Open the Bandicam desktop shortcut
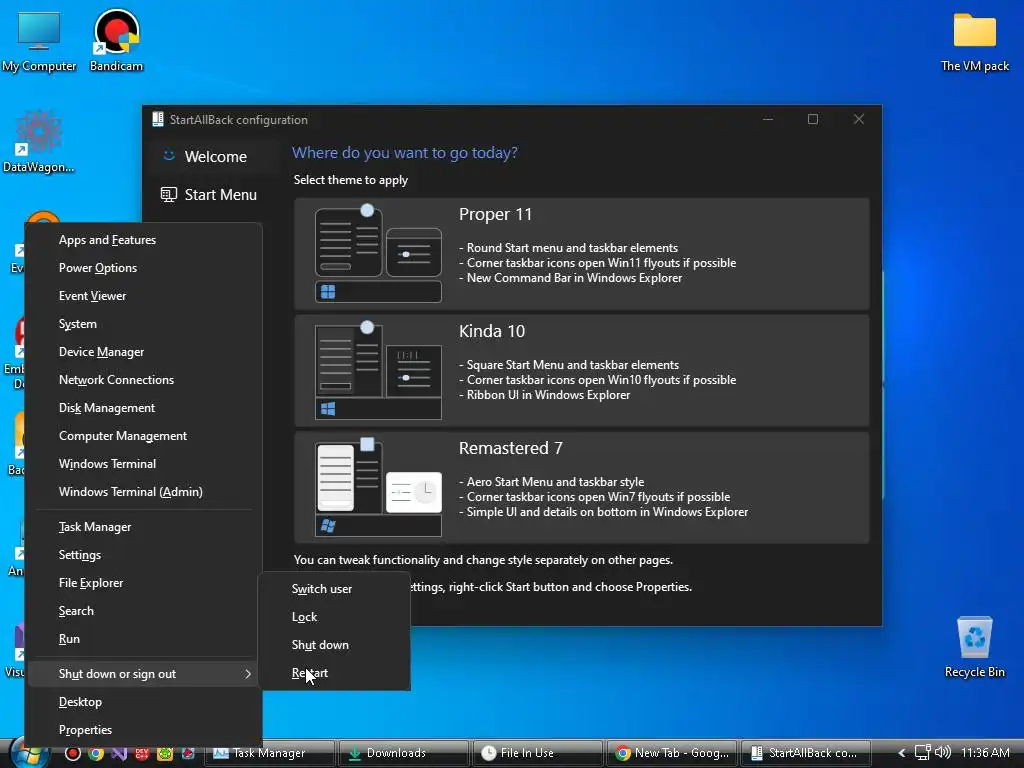The image size is (1024, 768). point(116,40)
